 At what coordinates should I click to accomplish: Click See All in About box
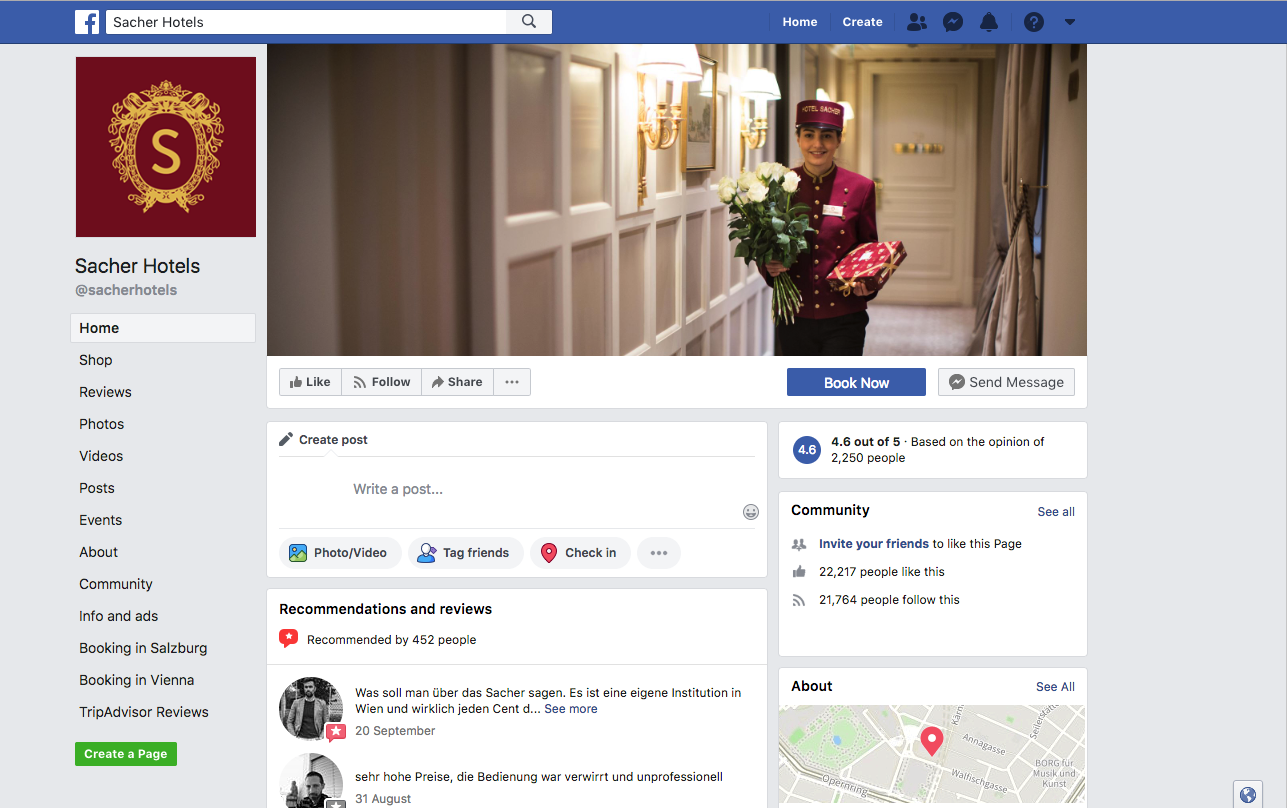[x=1055, y=687]
